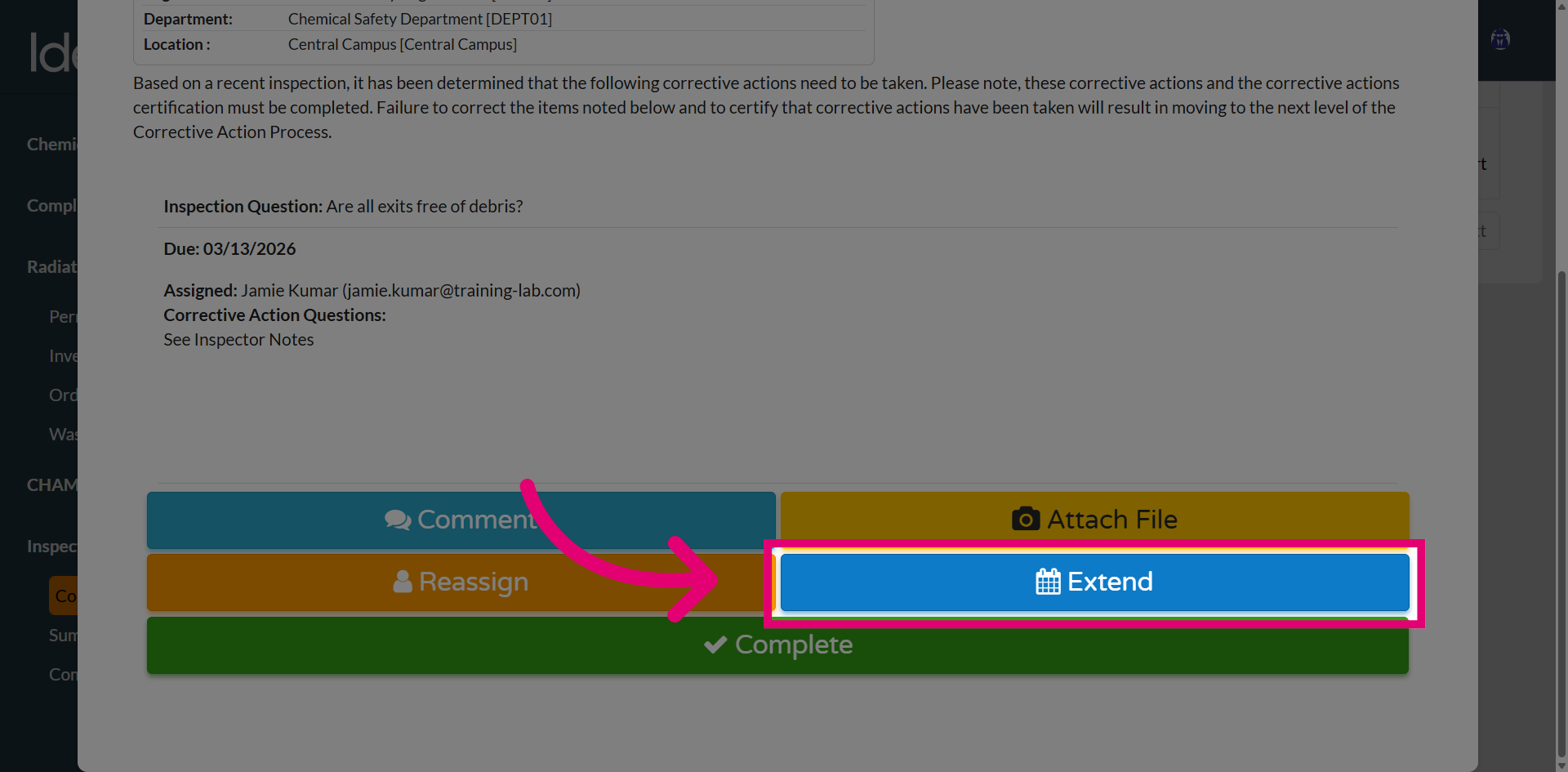
Task: Click the calendar icon on Extend
Action: [x=1048, y=582]
